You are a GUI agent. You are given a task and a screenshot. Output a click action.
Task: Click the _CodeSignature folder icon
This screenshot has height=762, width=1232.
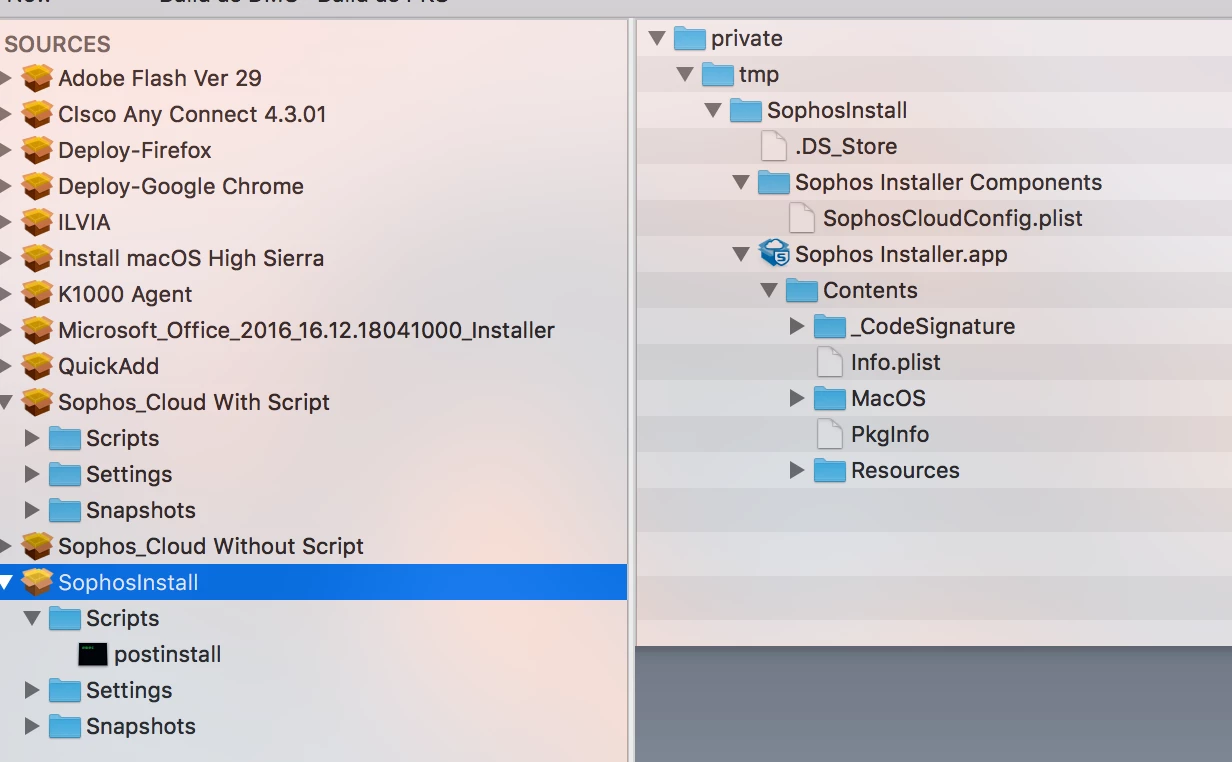pos(830,326)
